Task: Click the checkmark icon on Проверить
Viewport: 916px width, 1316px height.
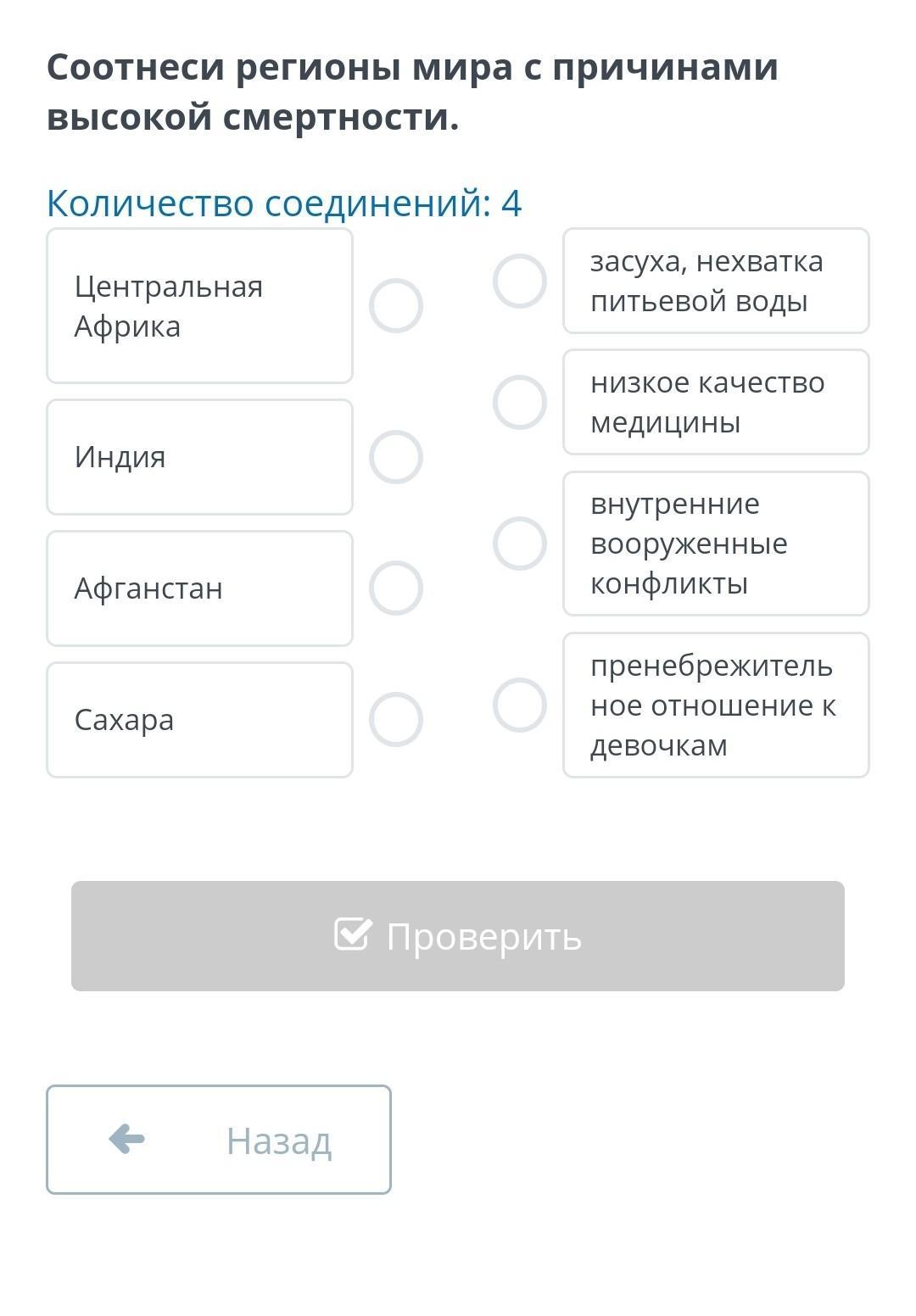Action: tap(353, 934)
